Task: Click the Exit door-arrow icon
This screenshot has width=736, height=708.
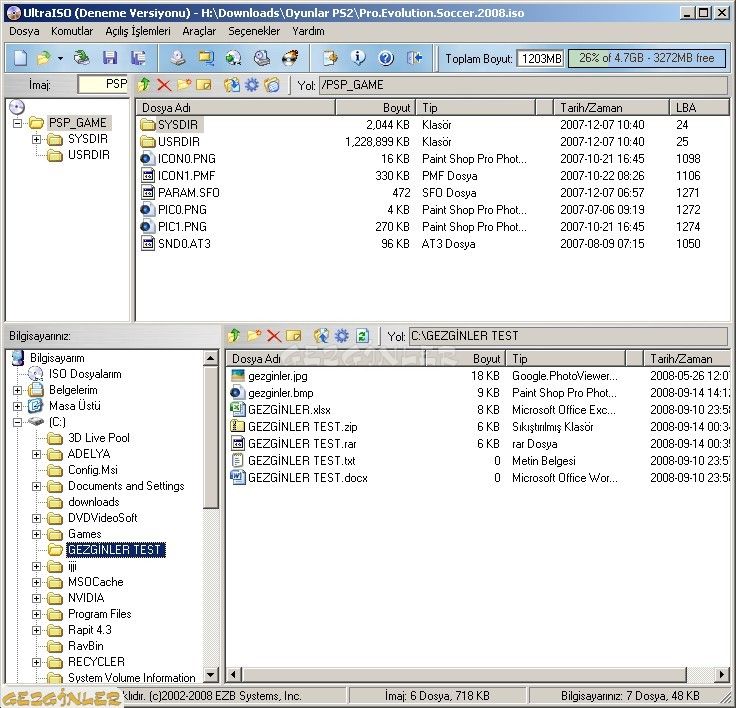Action: tap(414, 58)
